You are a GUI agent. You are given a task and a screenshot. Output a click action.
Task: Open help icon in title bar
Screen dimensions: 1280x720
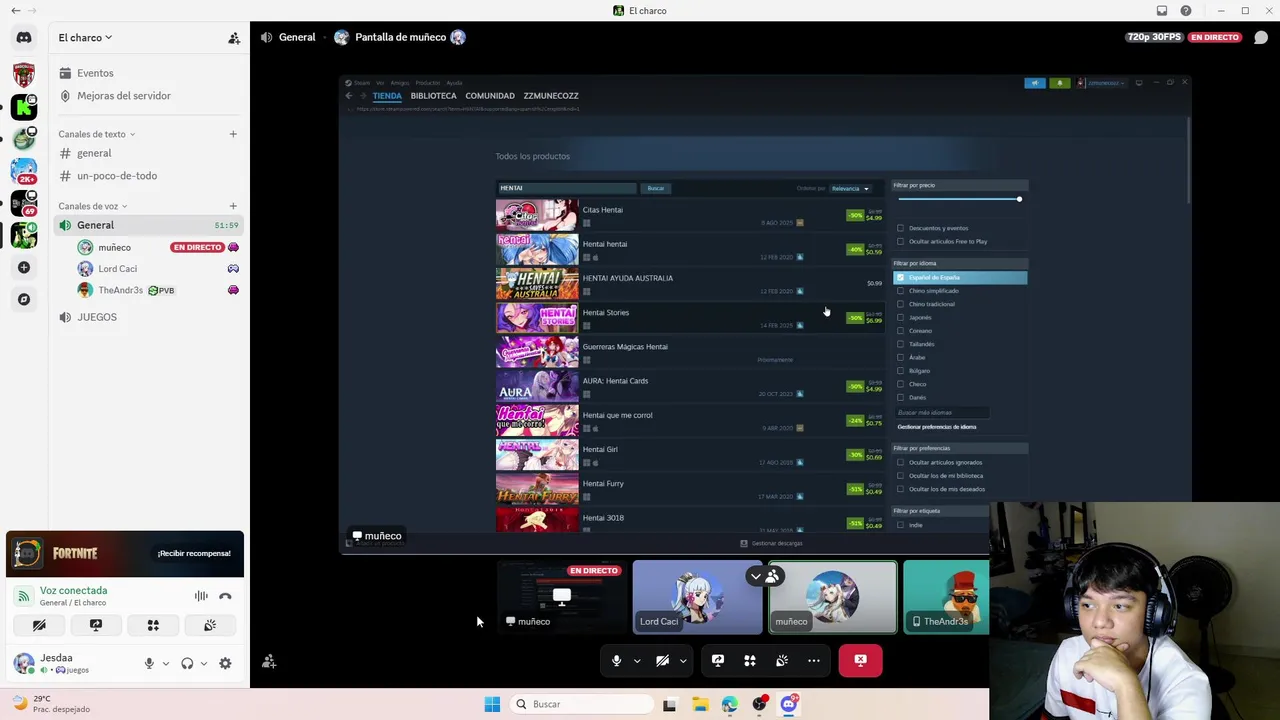pos(1186,11)
